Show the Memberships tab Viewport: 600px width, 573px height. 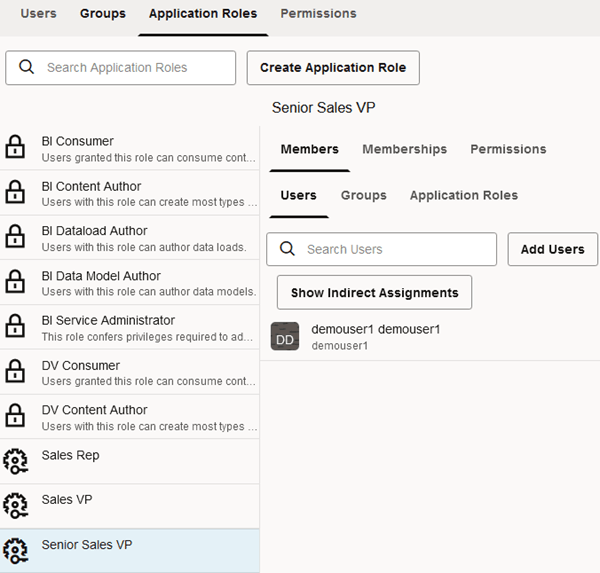(404, 149)
